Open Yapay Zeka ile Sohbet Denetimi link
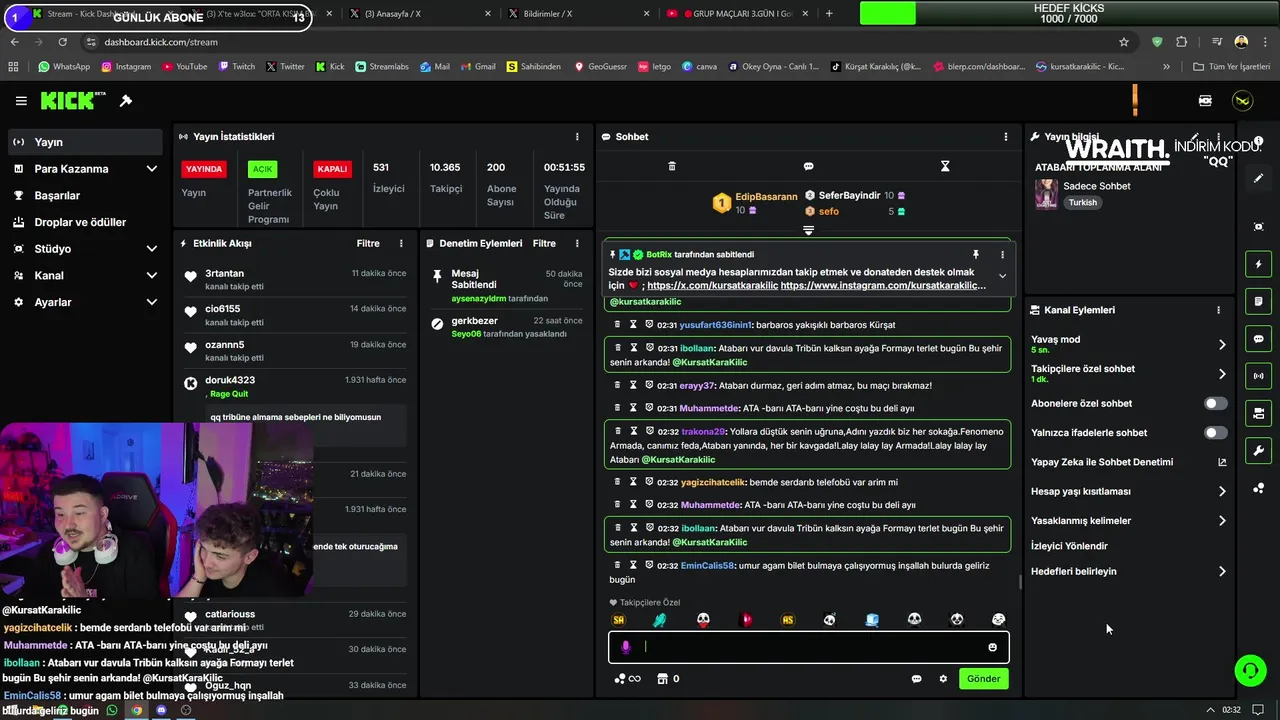 [1128, 462]
